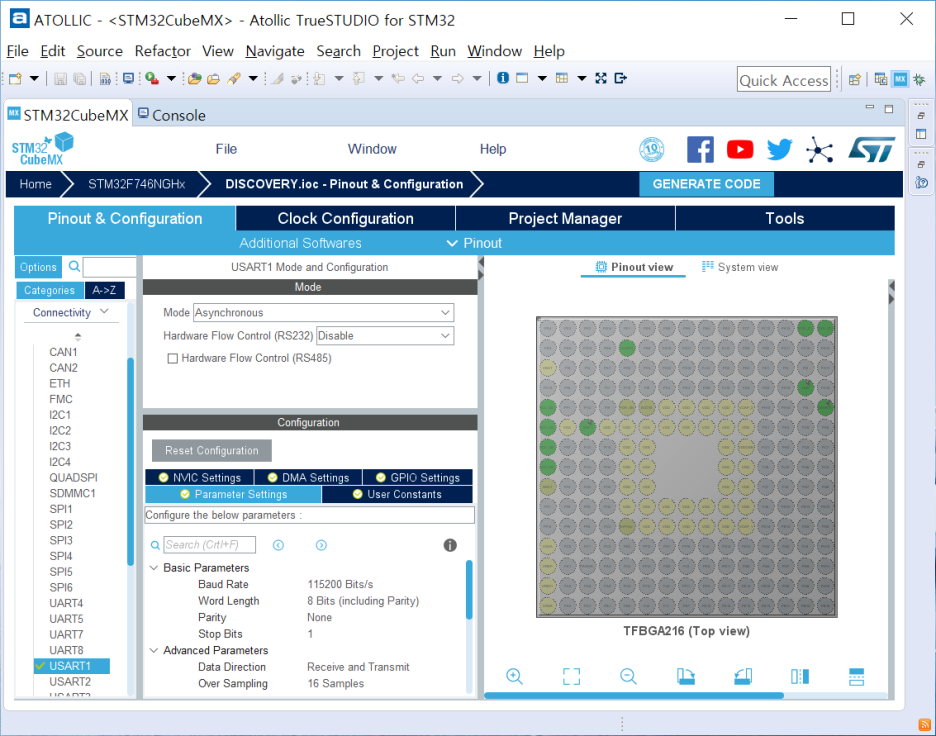Screen dimensions: 936x736
Task: Click the Quick Access field
Action: pos(784,79)
